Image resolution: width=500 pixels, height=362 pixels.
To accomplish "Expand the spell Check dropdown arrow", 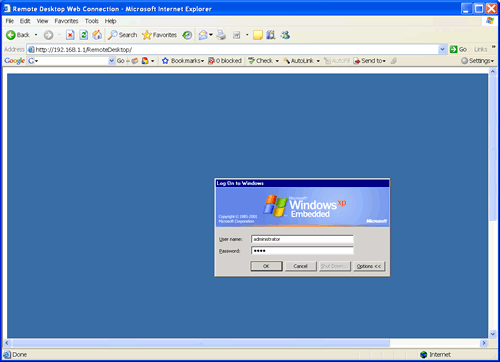I will [x=277, y=61].
